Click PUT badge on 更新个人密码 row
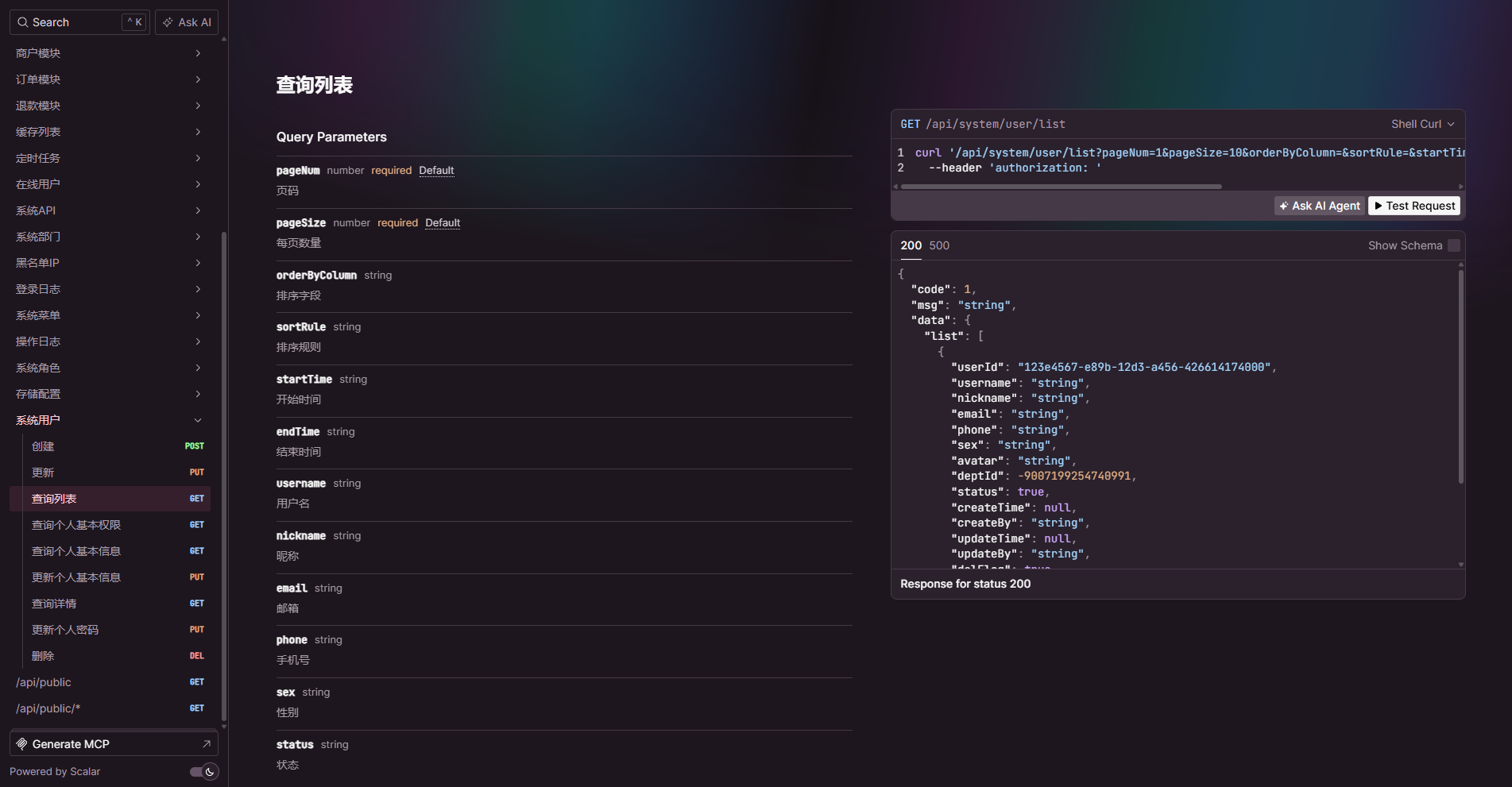 197,630
